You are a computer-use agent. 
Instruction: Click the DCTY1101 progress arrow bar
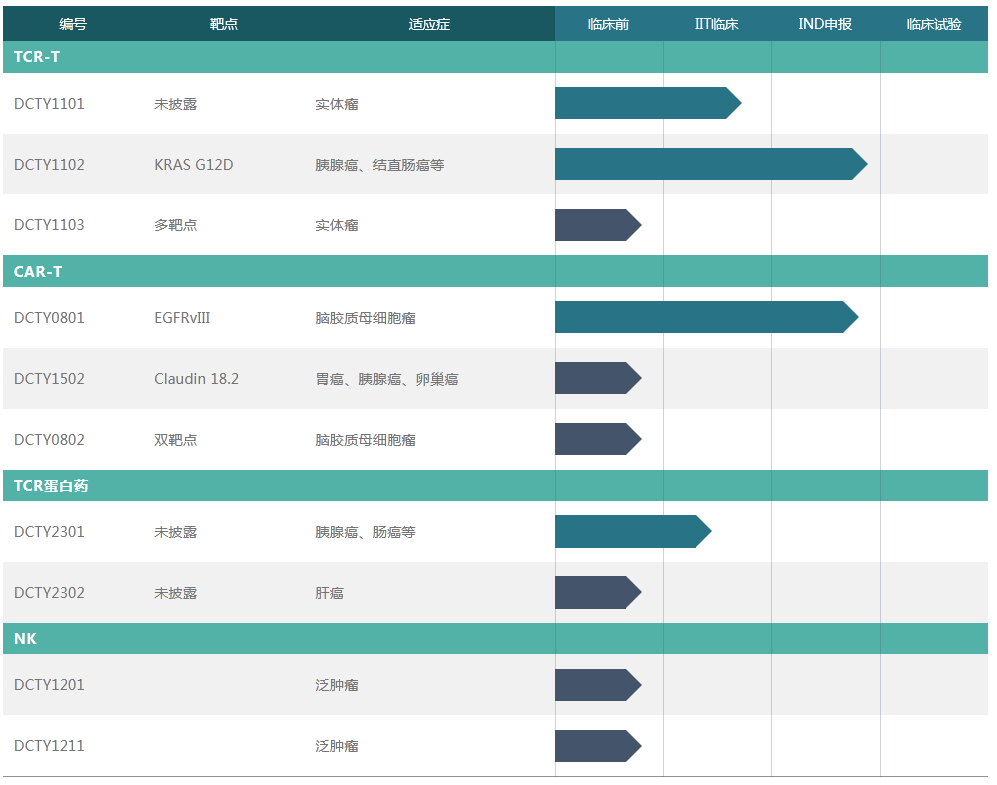648,103
